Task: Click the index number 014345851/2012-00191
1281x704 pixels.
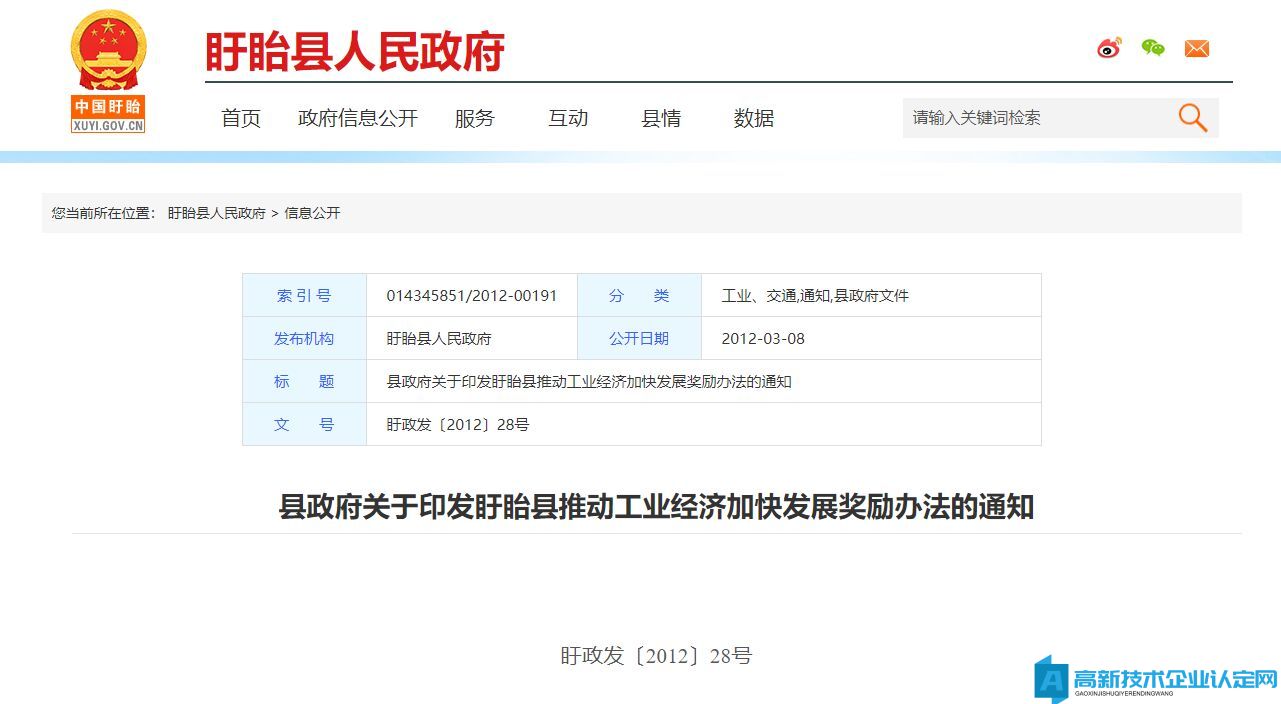Action: coord(472,296)
